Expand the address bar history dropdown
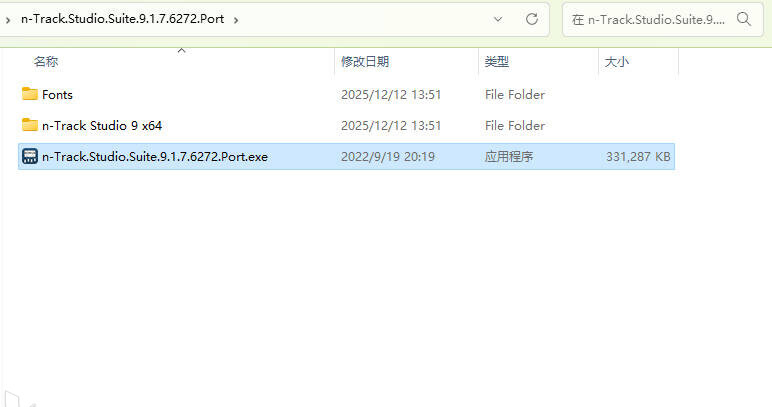Image resolution: width=772 pixels, height=407 pixels. 498,19
